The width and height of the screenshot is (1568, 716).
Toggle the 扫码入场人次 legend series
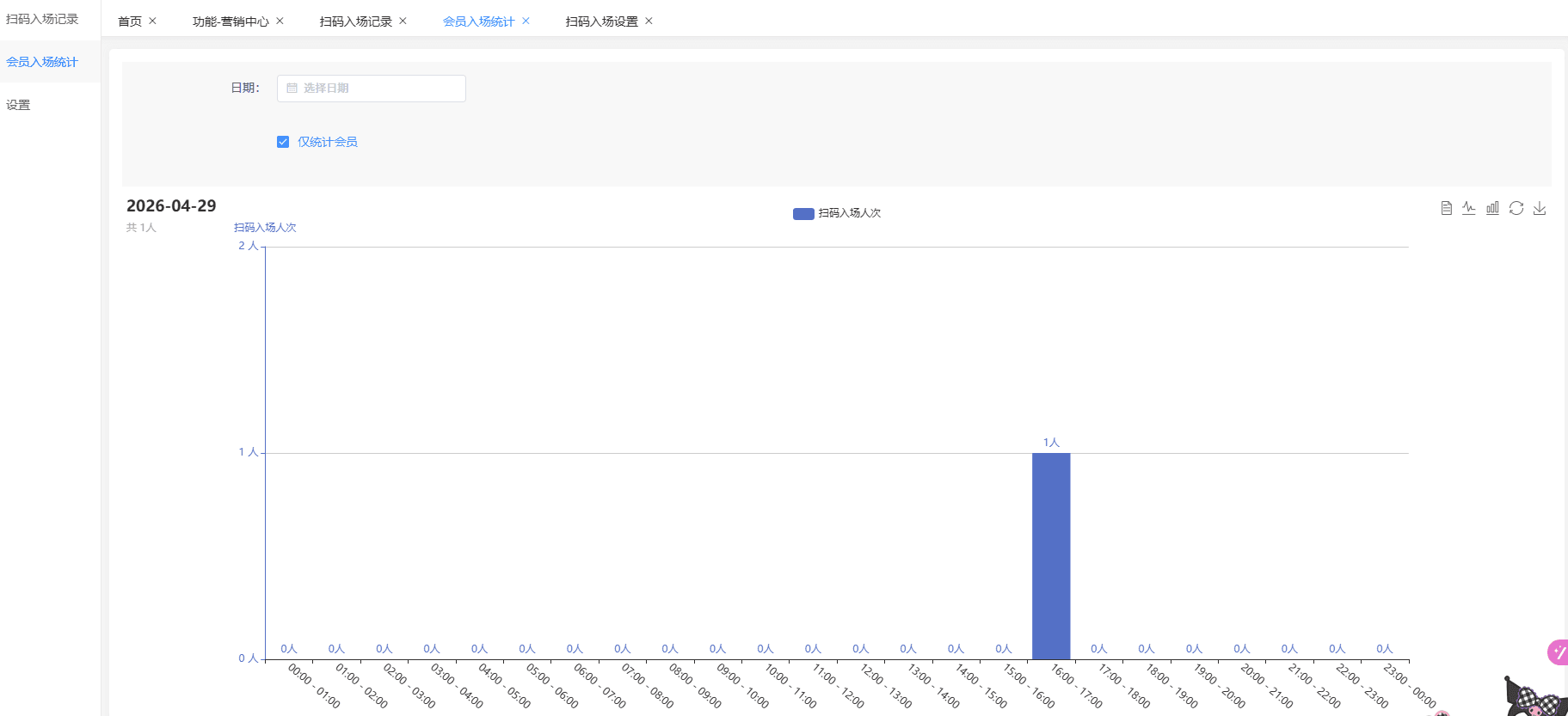(836, 213)
